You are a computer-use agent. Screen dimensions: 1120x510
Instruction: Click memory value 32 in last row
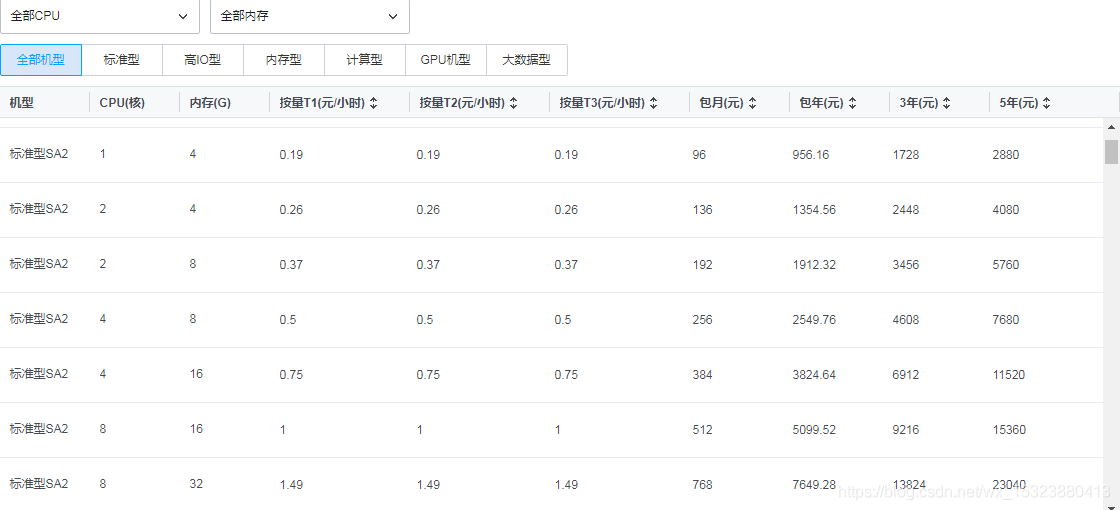(196, 484)
